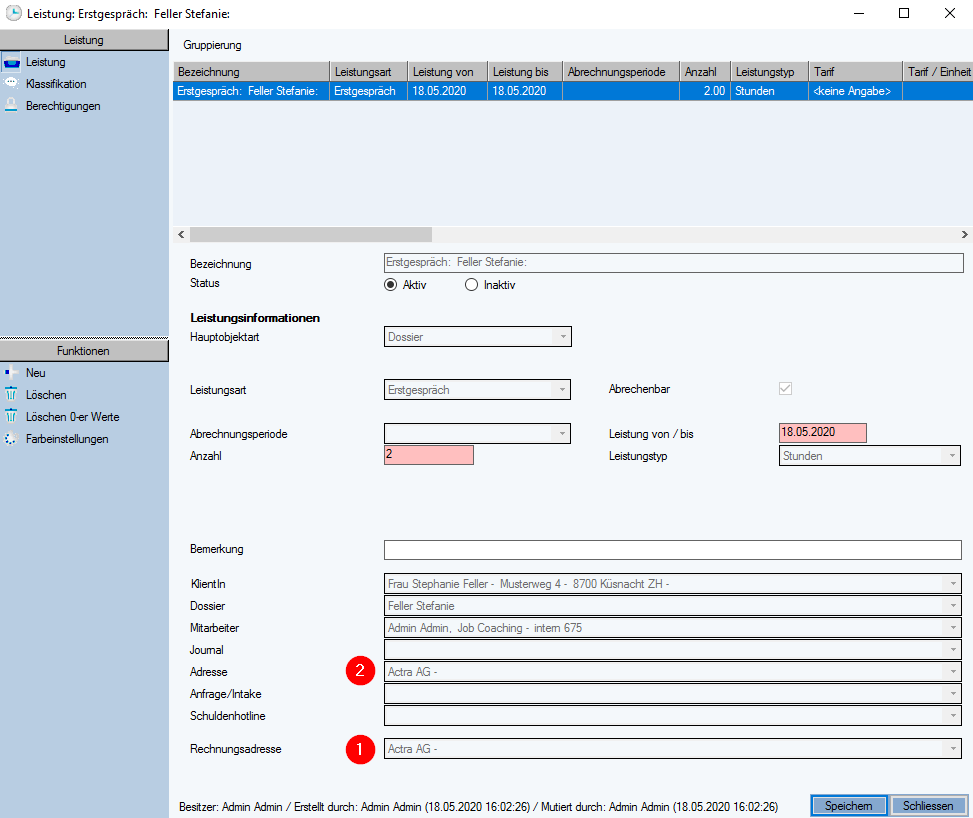Click the horizontal scrollbar thumb of the grid
973x818 pixels.
[311, 235]
